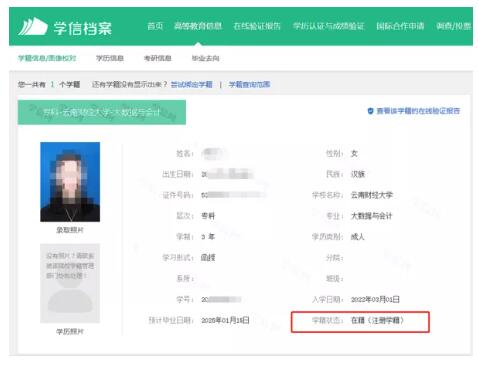Open the 调查/投票 menu item

[453, 26]
